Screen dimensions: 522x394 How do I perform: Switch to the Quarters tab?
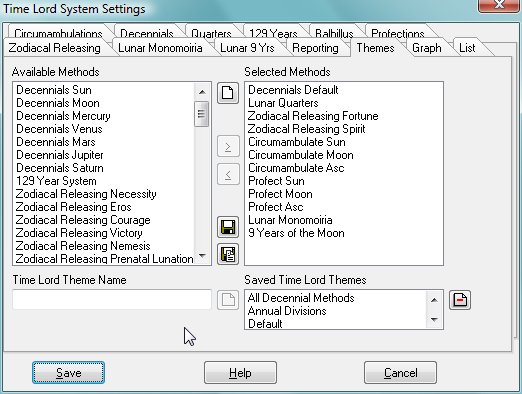tap(211, 33)
